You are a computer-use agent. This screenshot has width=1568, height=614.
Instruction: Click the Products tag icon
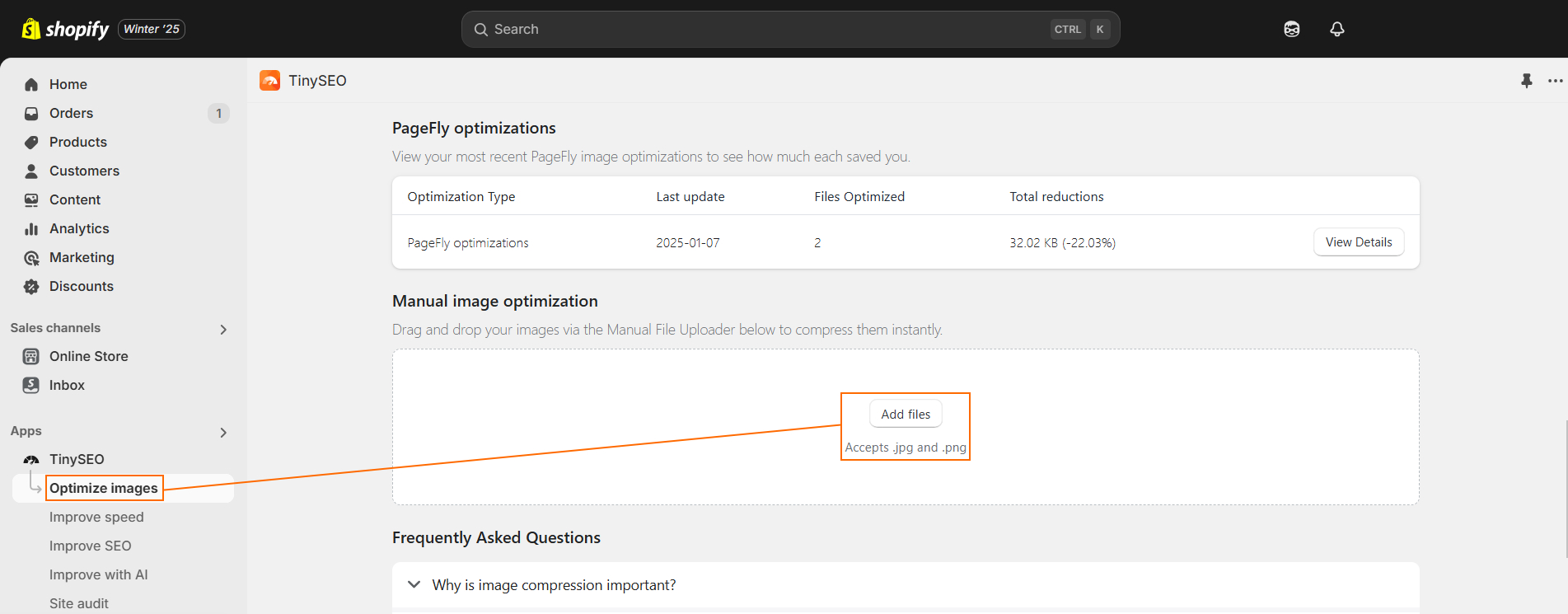[31, 142]
